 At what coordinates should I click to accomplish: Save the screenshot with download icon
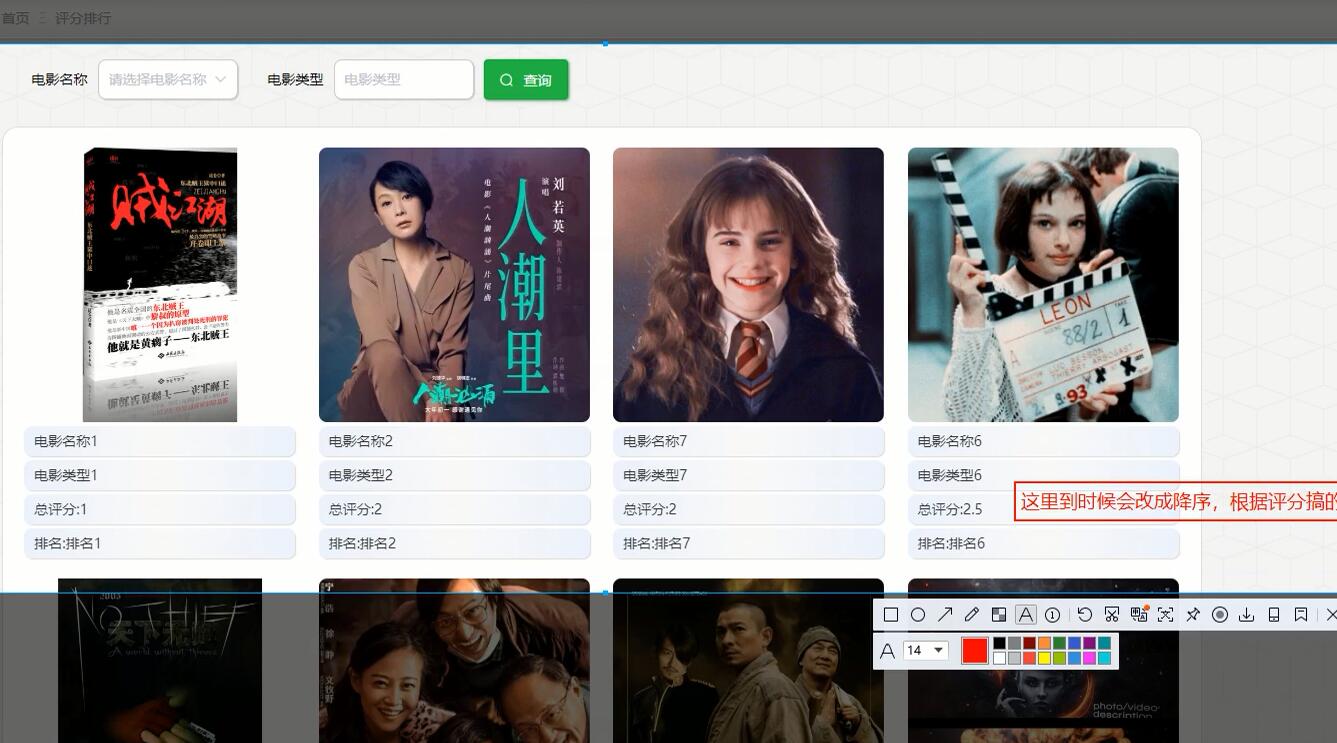pos(1246,615)
